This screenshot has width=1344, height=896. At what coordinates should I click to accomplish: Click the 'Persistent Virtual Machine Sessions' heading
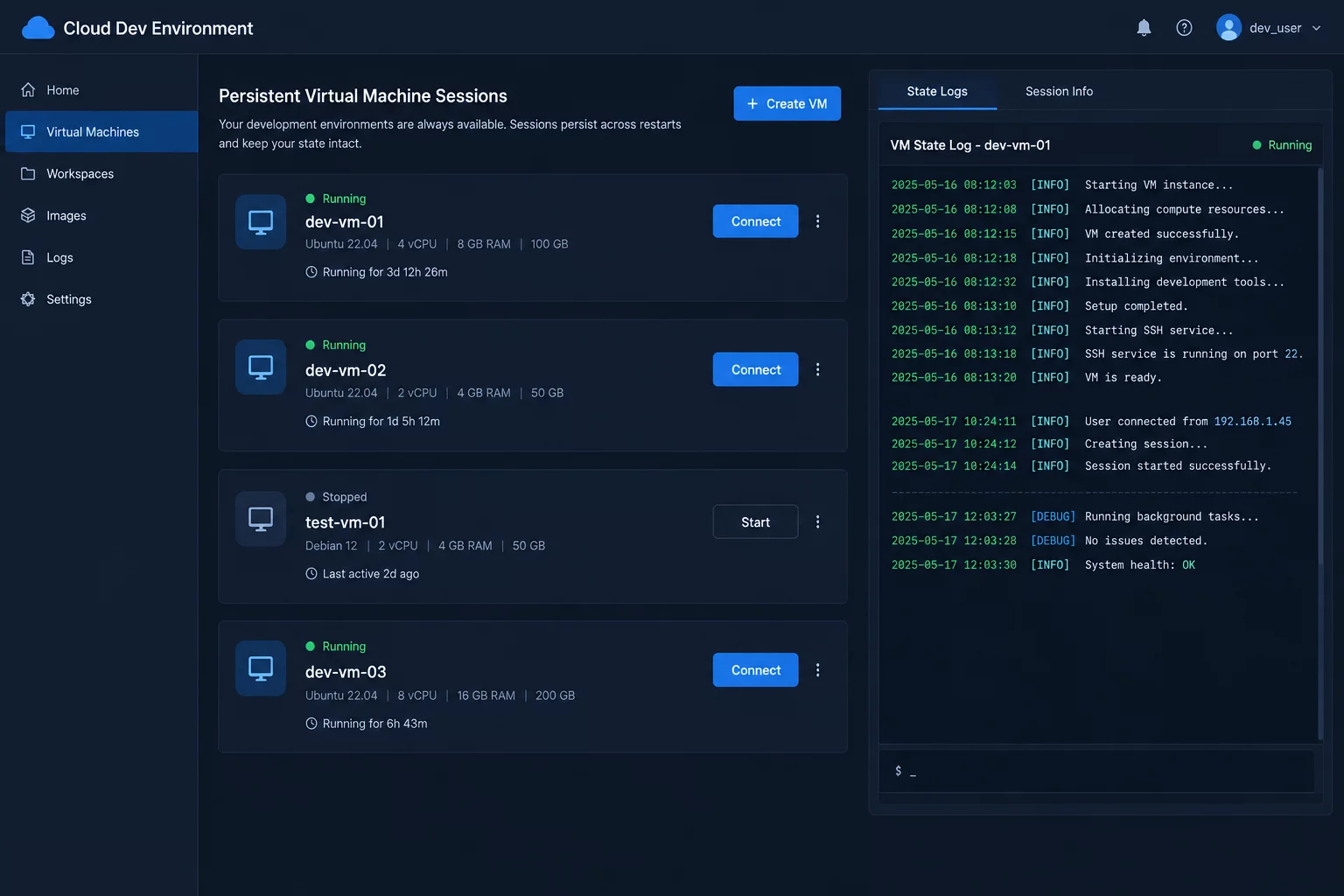[x=363, y=96]
